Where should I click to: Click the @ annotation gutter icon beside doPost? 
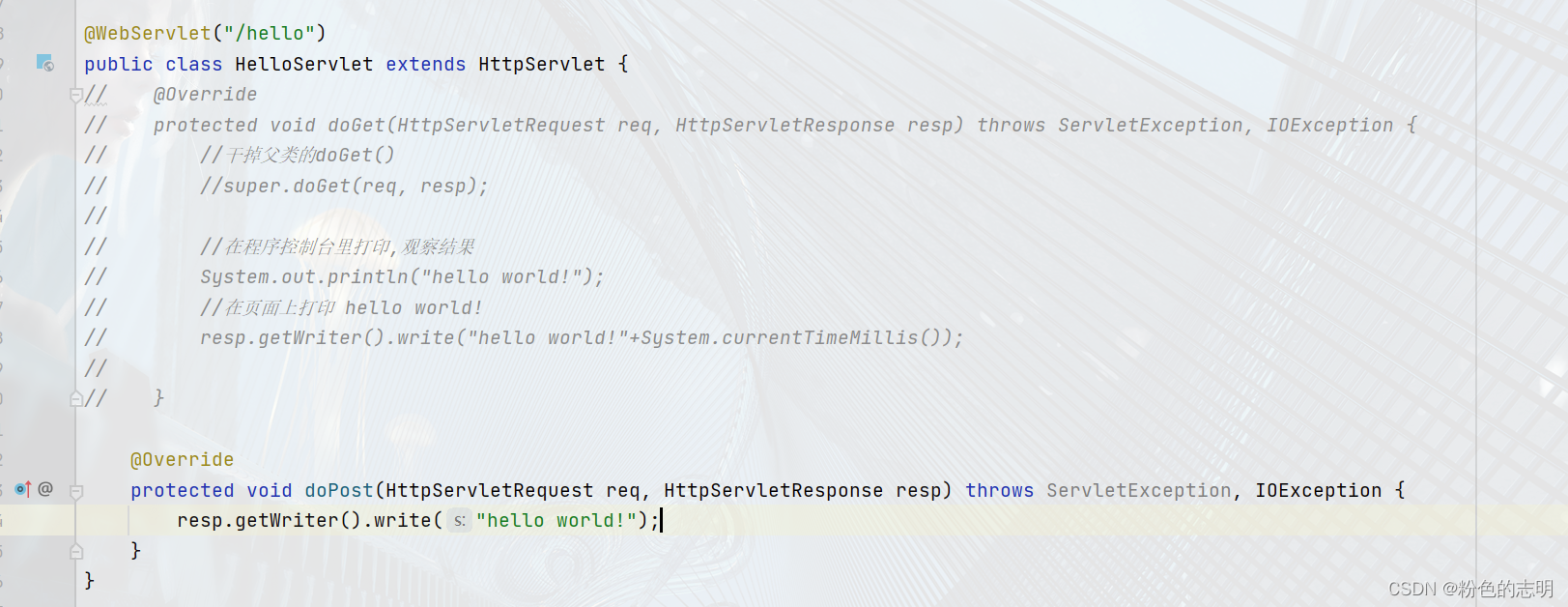[45, 489]
